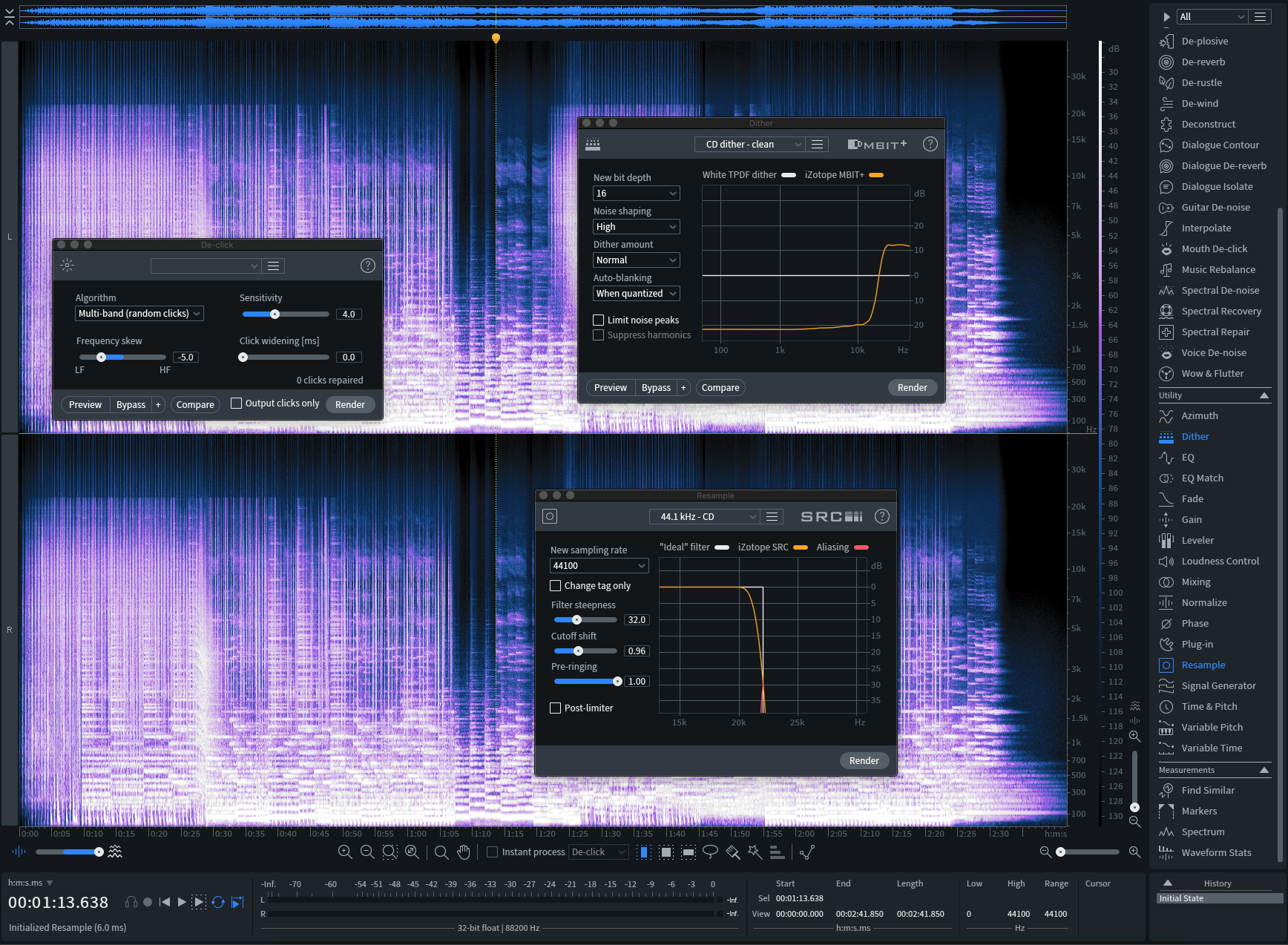Open help in the De-click window

click(x=367, y=266)
